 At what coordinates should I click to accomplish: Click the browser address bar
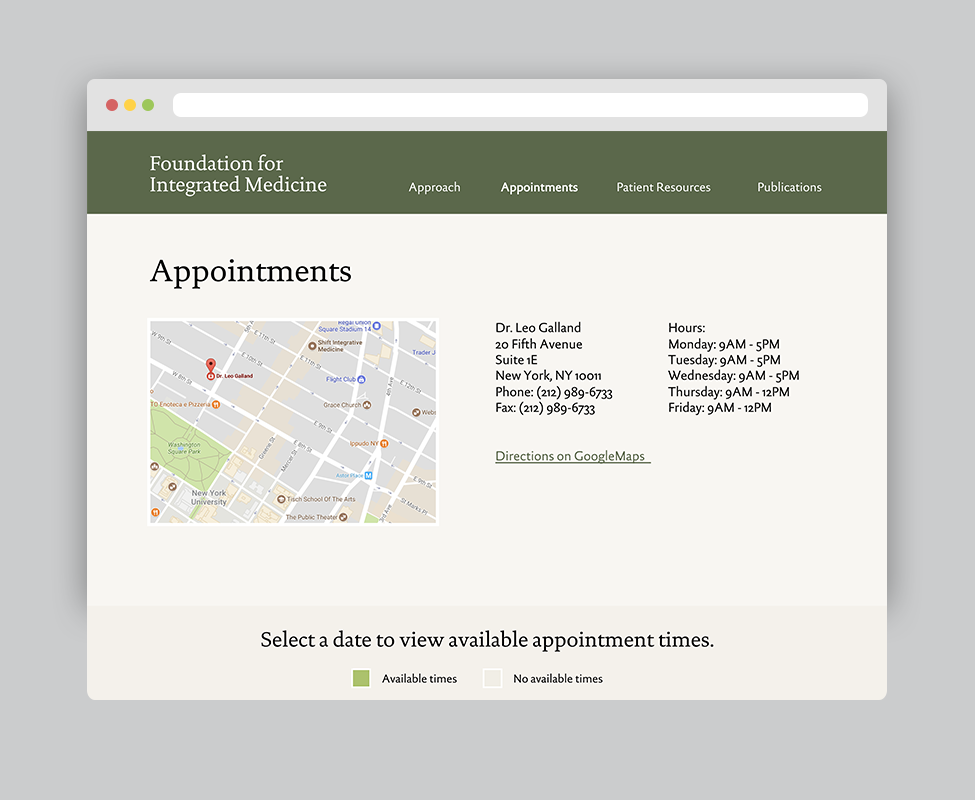pos(520,105)
